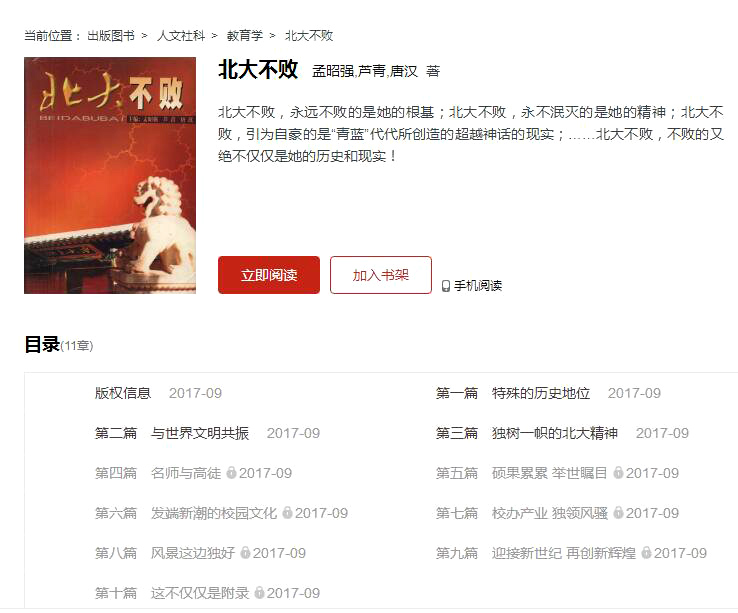The height and width of the screenshot is (613, 738).
Task: Click lock icon on 第八篇 风景这边独好
Action: tap(245, 552)
